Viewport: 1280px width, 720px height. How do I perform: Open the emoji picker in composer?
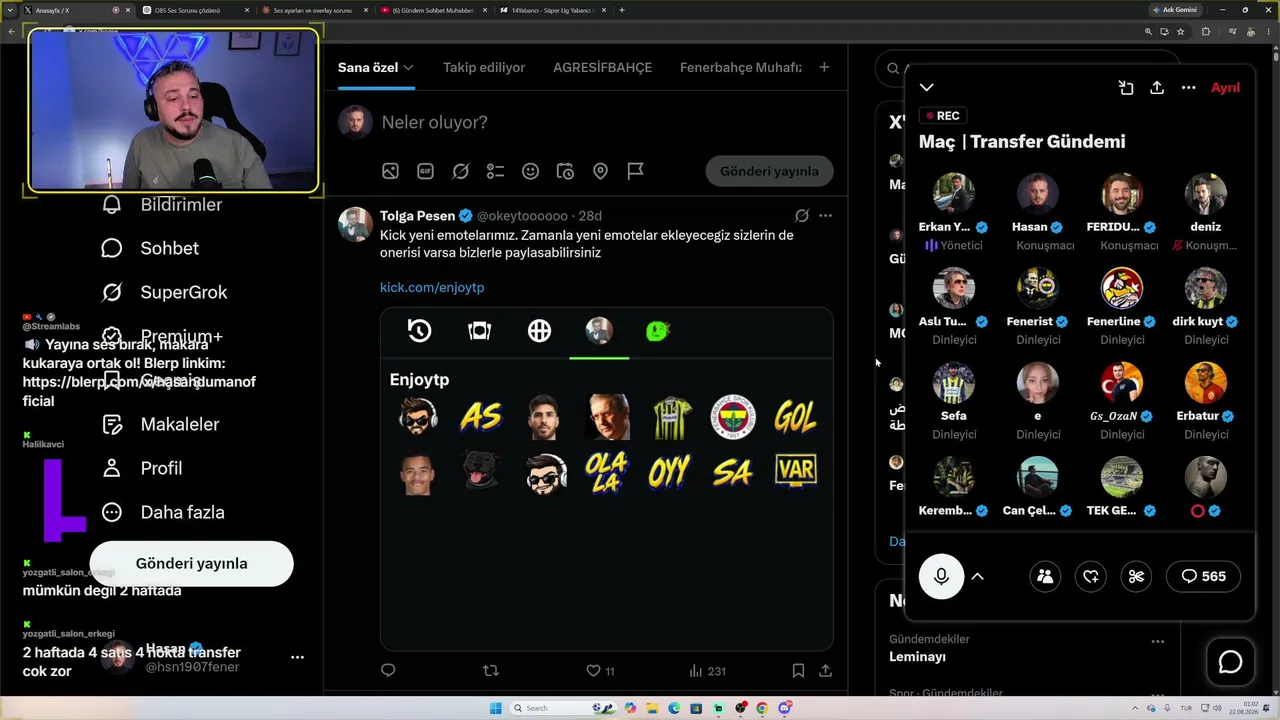click(530, 171)
